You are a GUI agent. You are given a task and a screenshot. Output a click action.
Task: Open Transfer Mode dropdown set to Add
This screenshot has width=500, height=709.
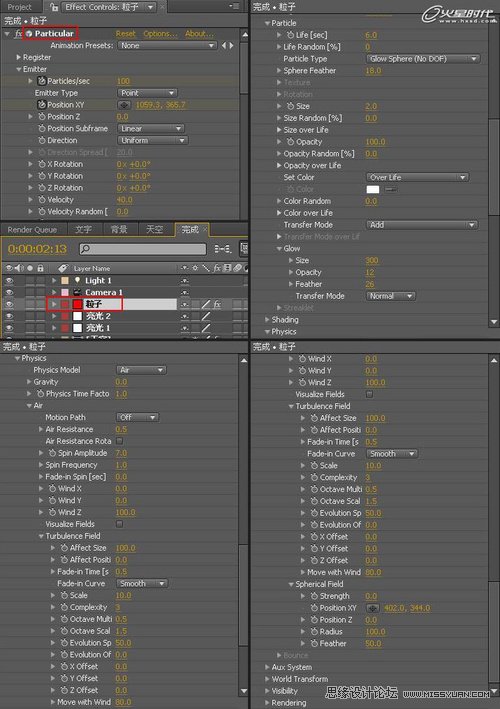pos(421,225)
